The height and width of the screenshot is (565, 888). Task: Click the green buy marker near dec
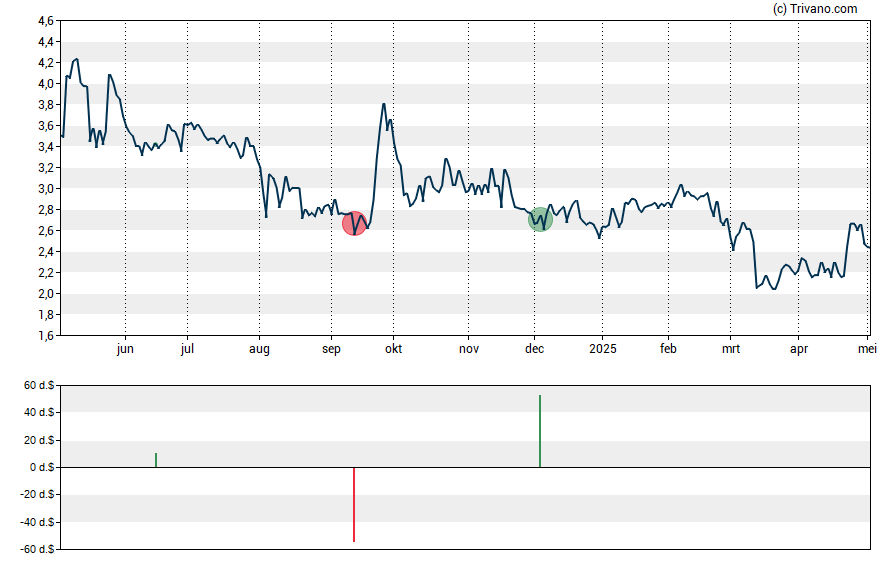(x=540, y=220)
